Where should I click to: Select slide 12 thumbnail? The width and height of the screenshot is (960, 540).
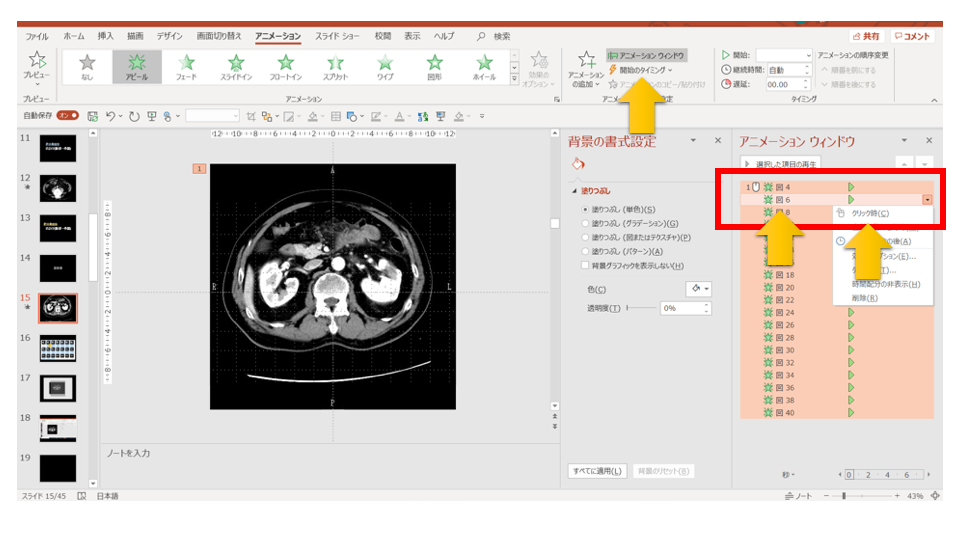click(x=58, y=188)
